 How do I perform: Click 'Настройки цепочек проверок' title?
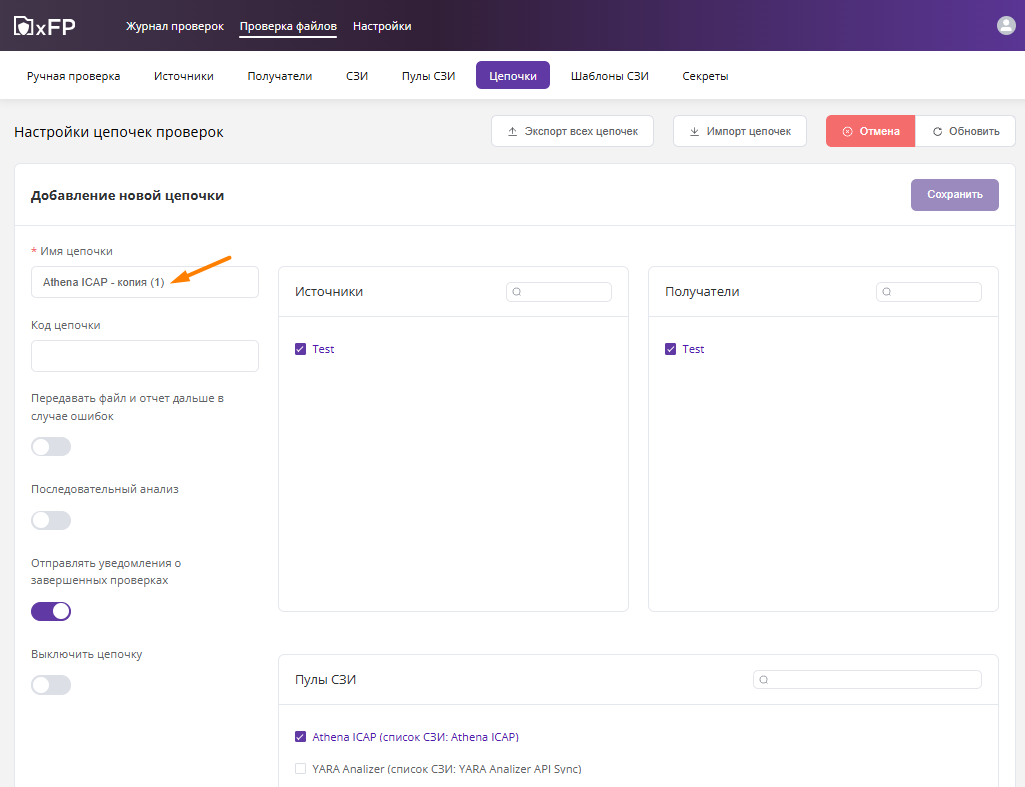(118, 132)
